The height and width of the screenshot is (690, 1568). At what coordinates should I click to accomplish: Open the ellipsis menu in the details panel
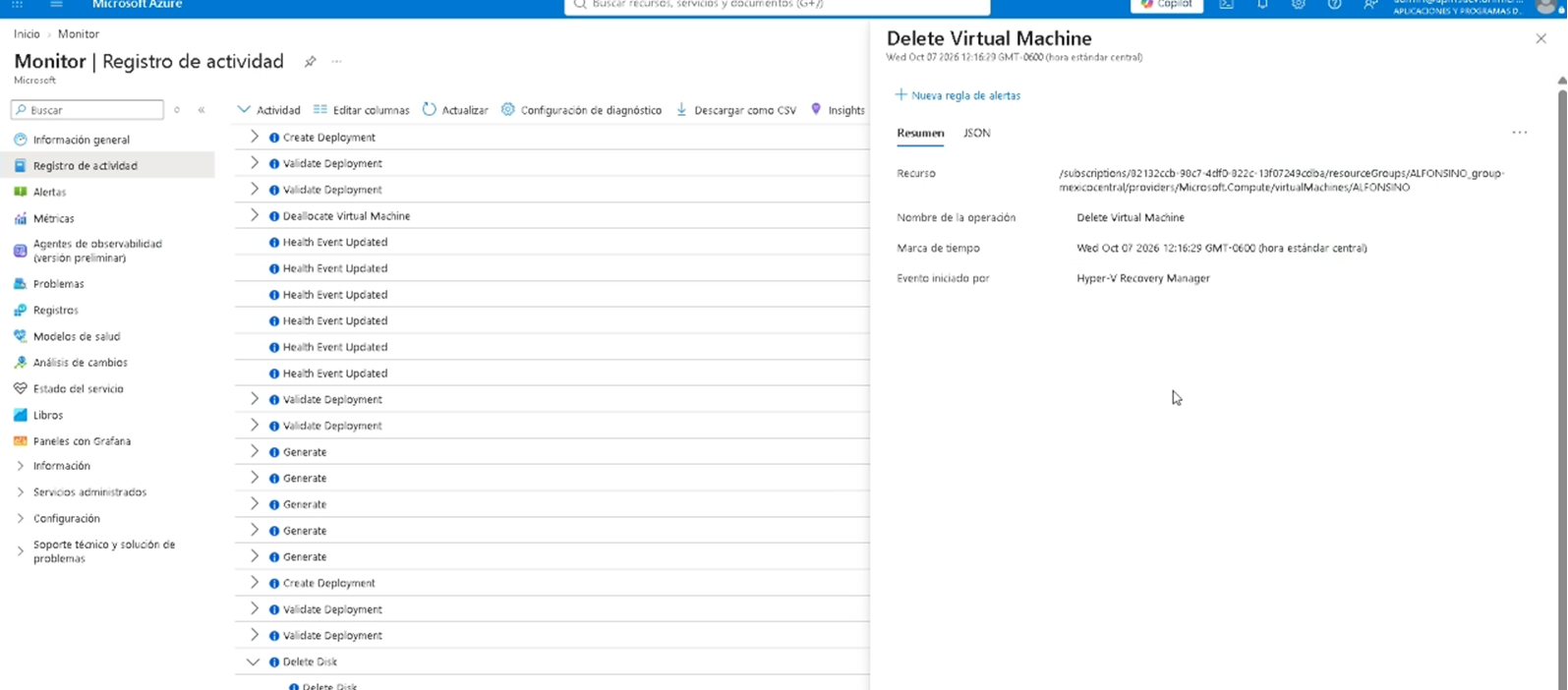coord(1520,133)
